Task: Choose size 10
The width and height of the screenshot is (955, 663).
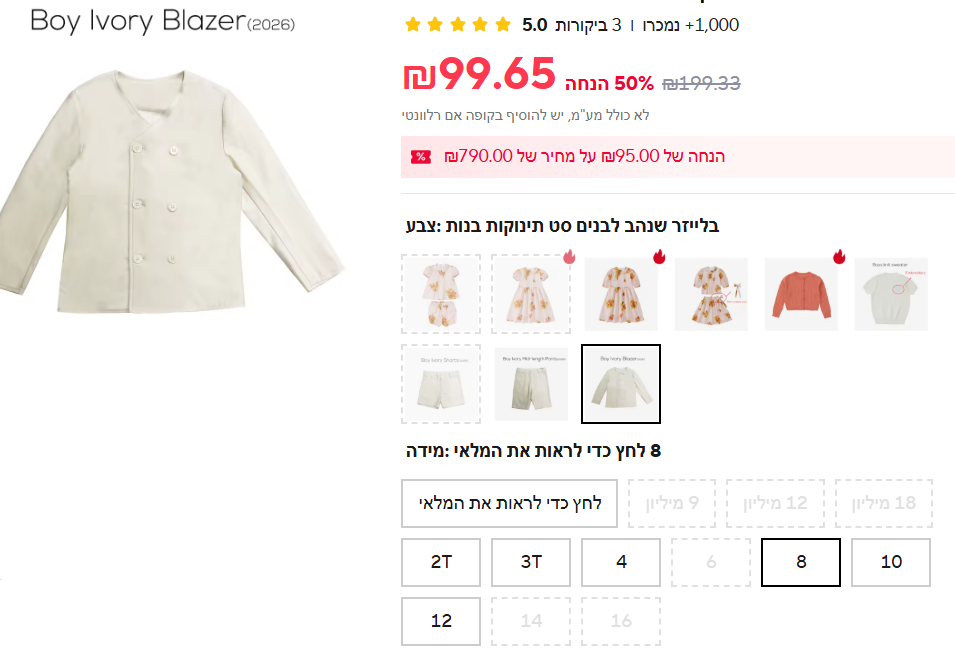Action: (x=891, y=562)
